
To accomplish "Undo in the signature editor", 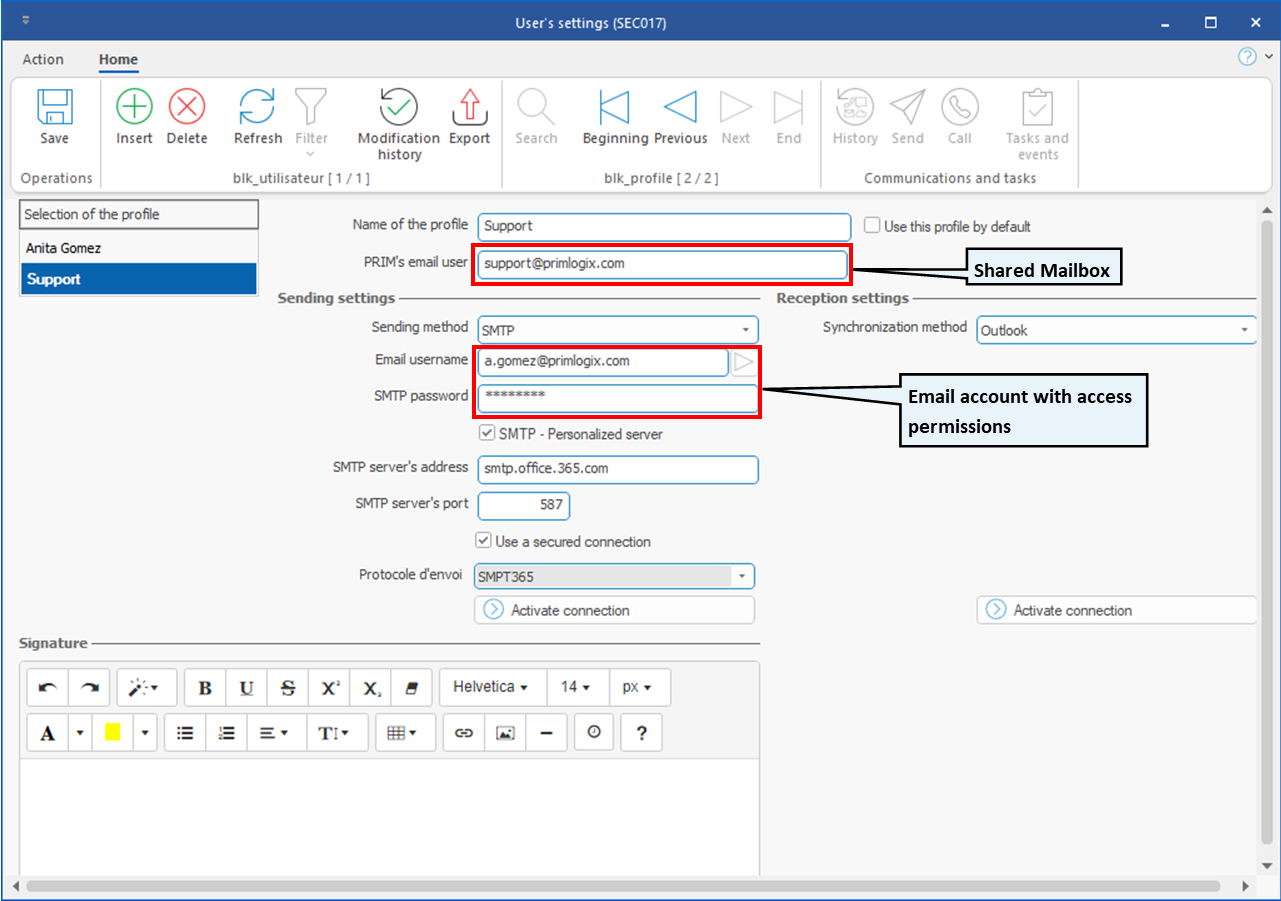I will [47, 688].
